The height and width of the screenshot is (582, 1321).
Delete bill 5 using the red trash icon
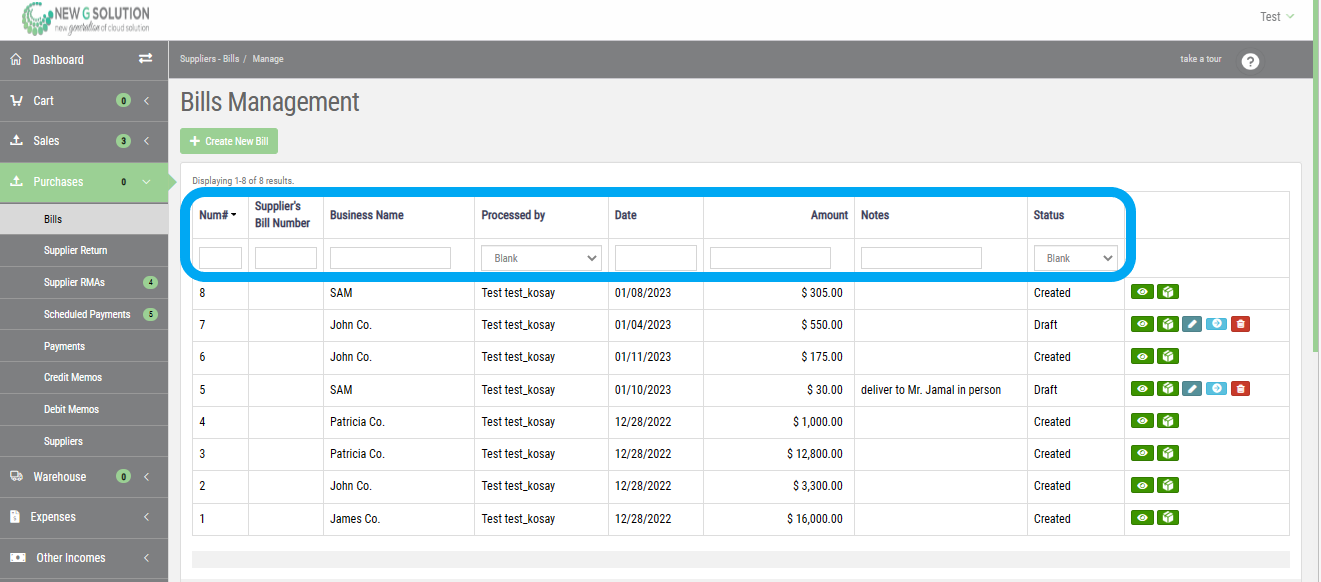(1239, 389)
